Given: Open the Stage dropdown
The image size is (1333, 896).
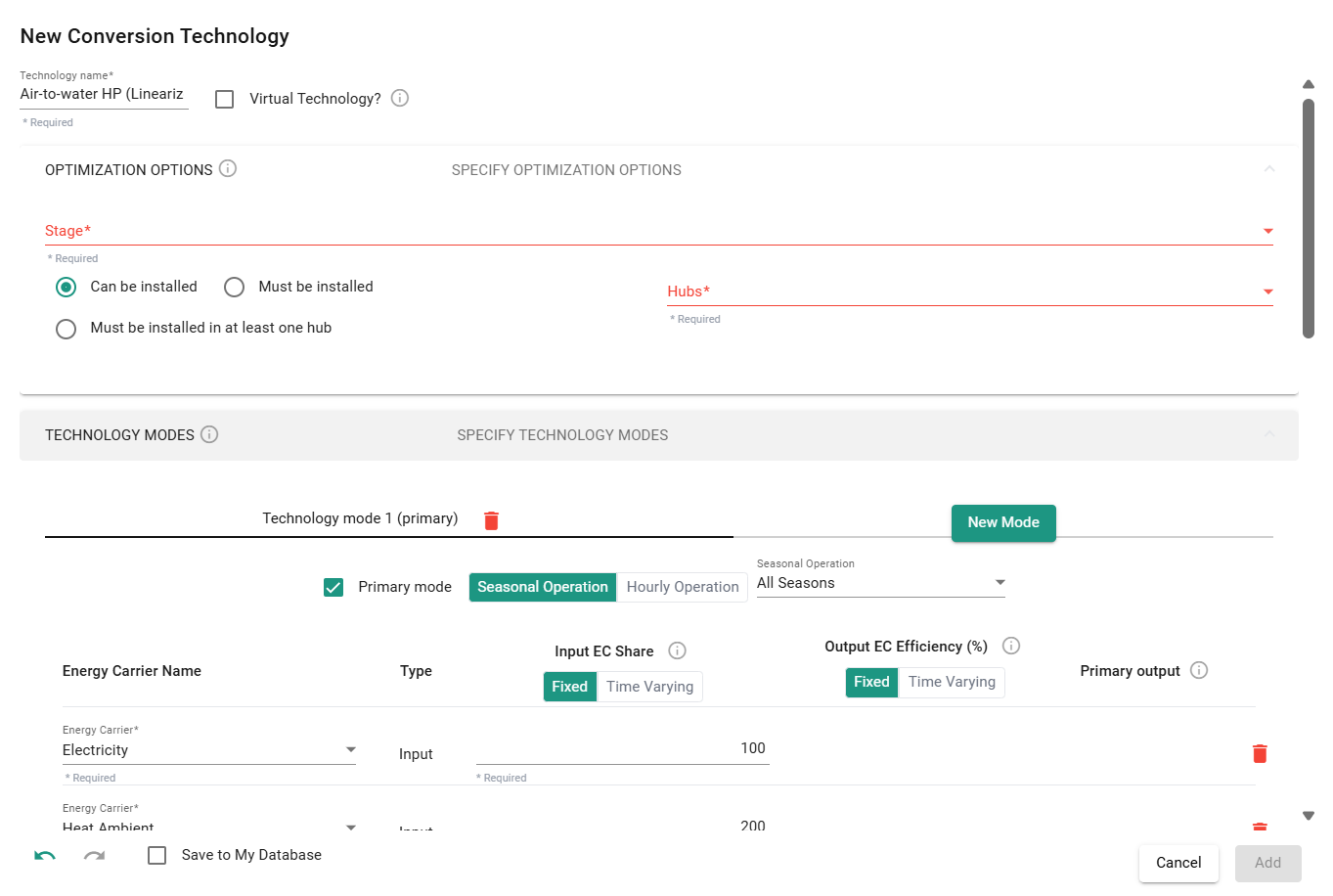Looking at the screenshot, I should [657, 232].
